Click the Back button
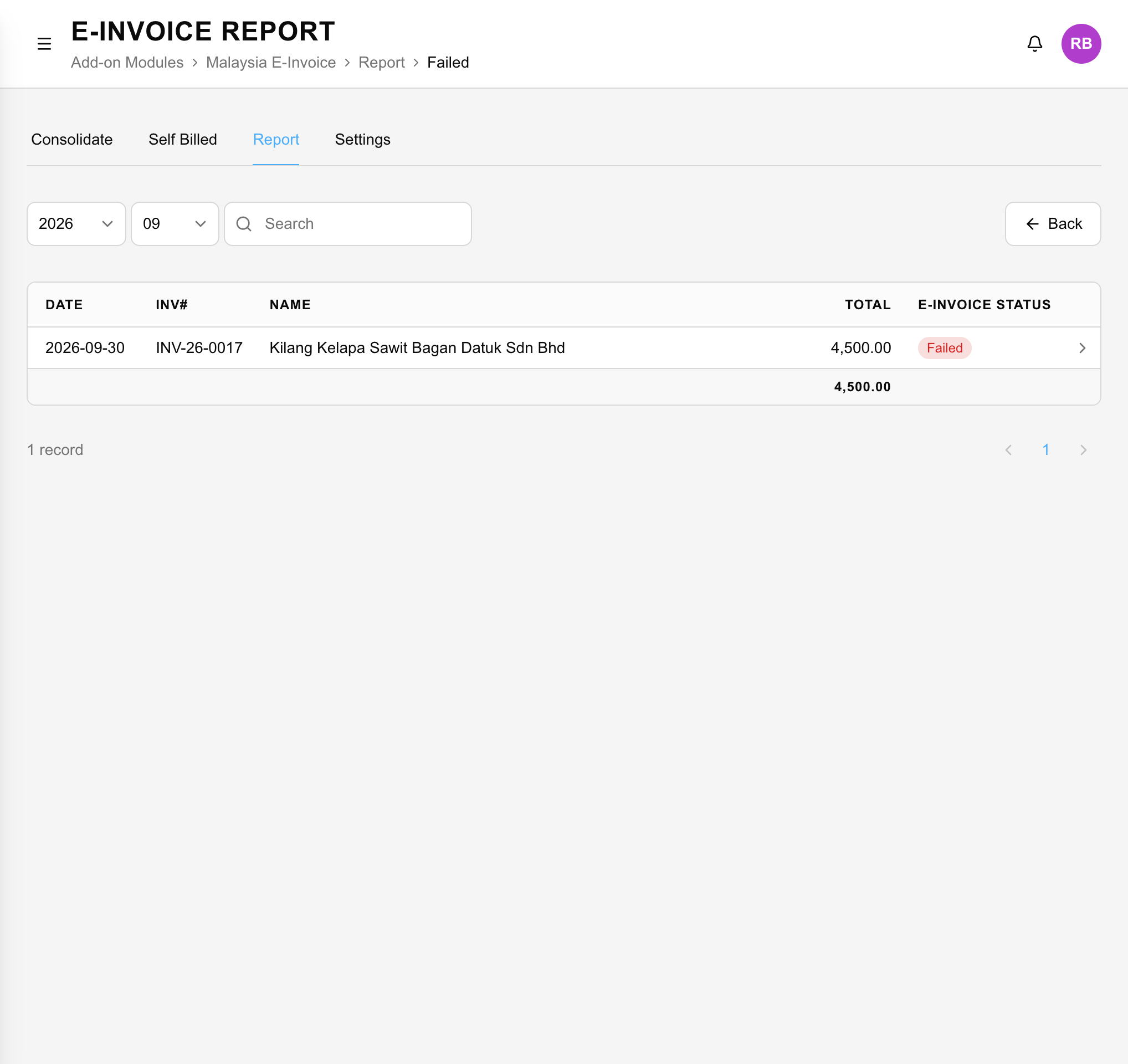1128x1064 pixels. click(1053, 223)
